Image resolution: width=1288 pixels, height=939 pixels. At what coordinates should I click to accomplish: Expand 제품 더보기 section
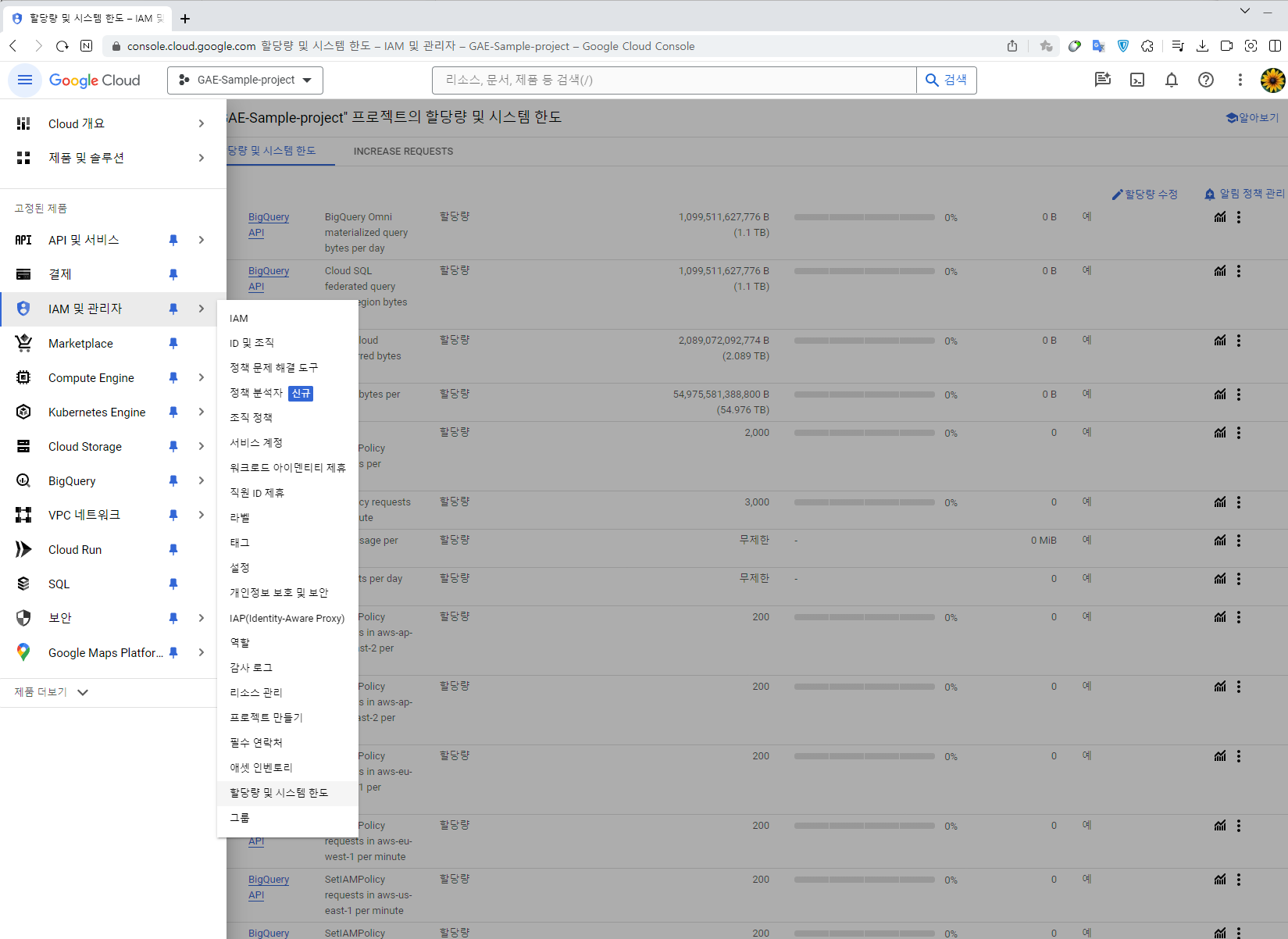[x=52, y=692]
